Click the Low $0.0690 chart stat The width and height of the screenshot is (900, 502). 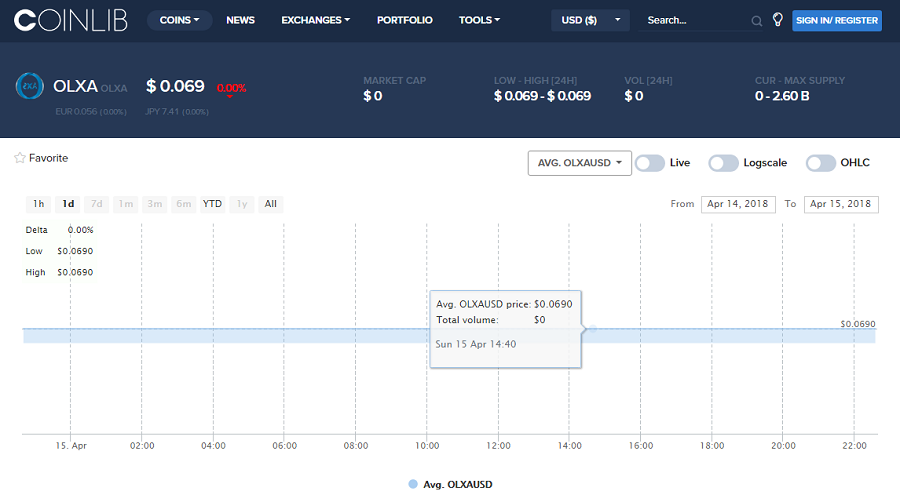(x=59, y=251)
